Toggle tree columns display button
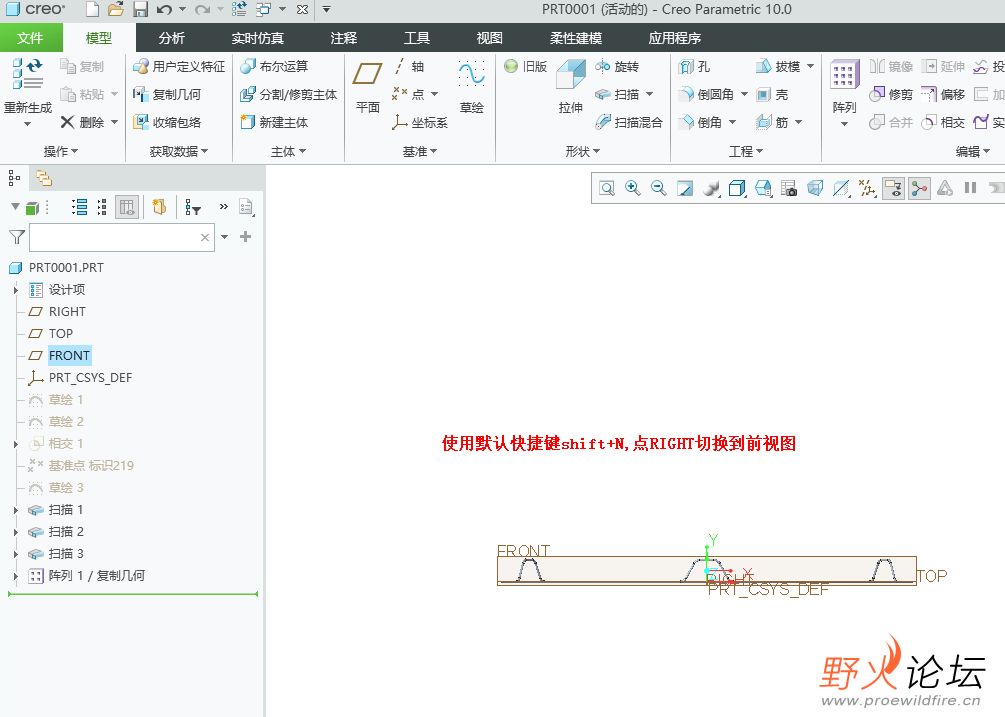 click(127, 207)
